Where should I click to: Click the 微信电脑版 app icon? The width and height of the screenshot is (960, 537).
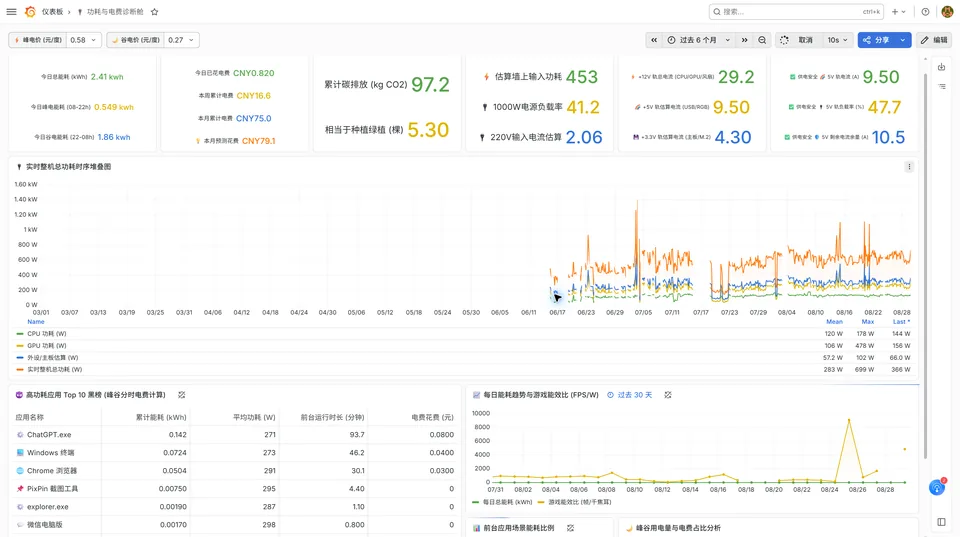[x=20, y=525]
